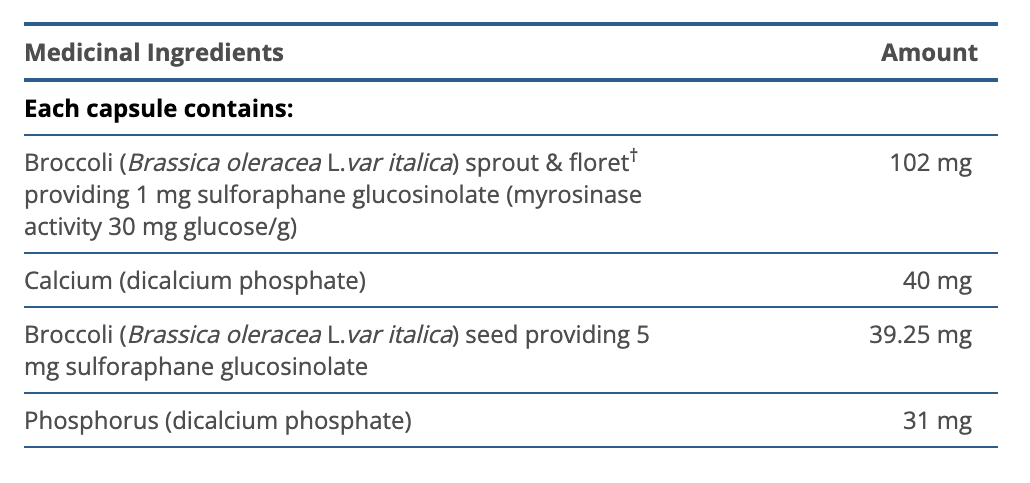
Task: Click the 40 mg amount value
Action: 937,281
